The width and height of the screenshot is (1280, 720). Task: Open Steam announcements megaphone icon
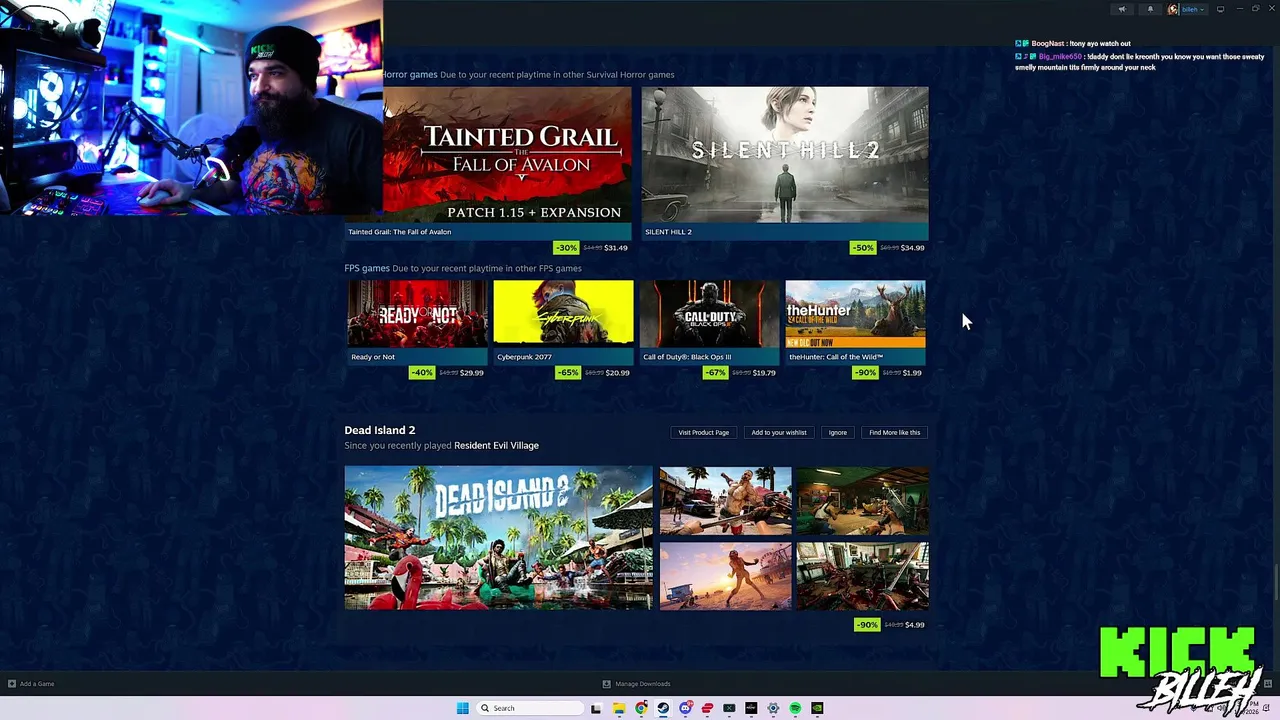point(1122,9)
